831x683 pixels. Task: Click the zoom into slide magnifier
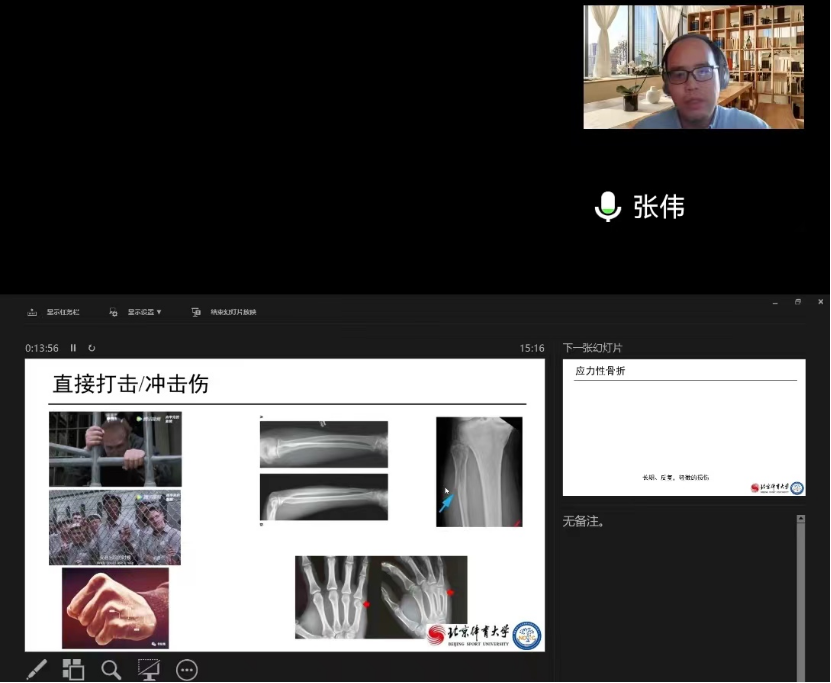(x=111, y=669)
